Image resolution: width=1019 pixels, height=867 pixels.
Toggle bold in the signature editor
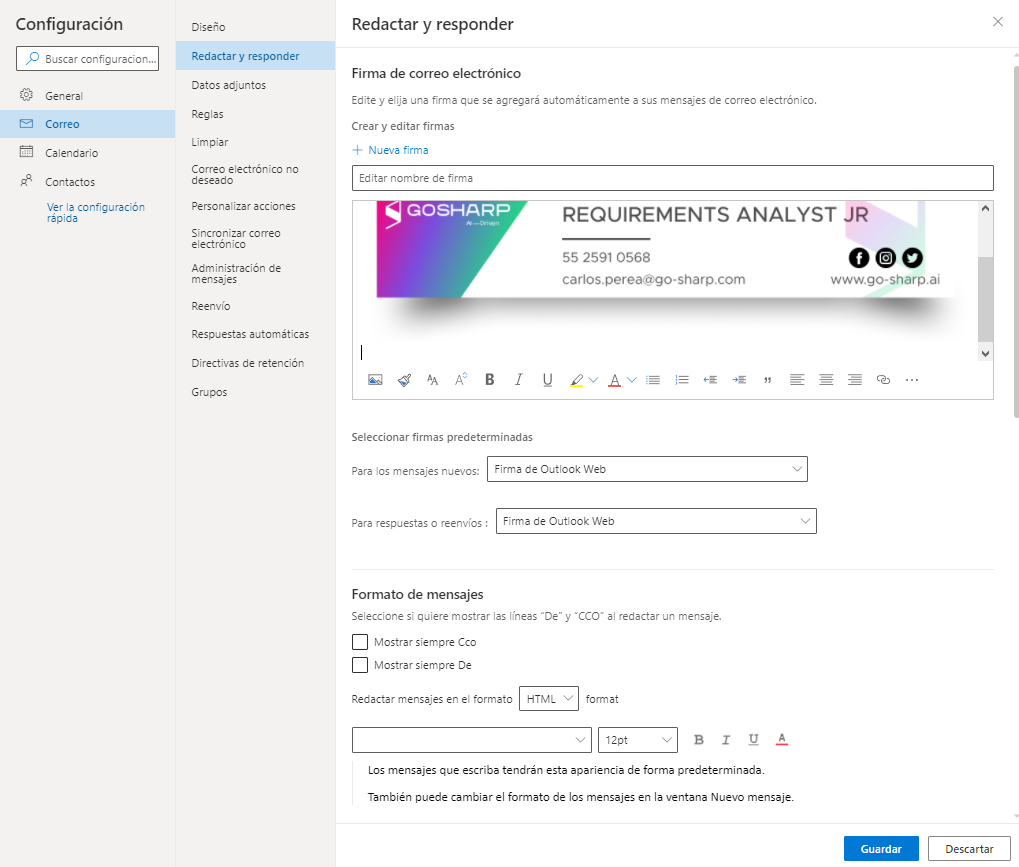click(x=489, y=380)
